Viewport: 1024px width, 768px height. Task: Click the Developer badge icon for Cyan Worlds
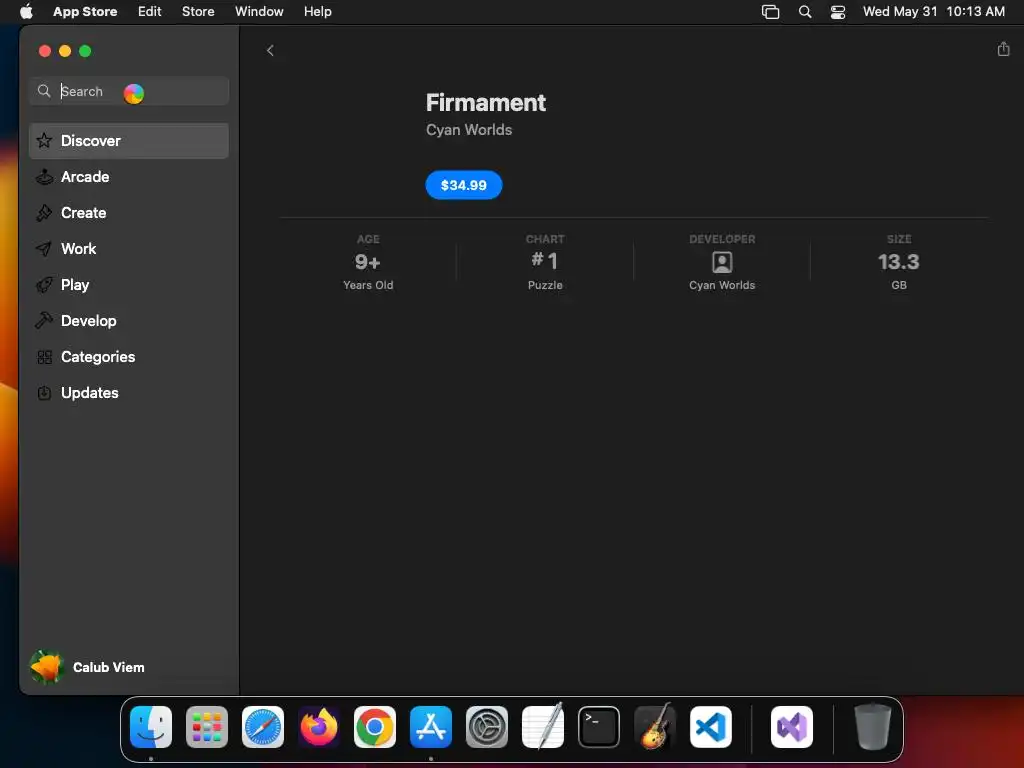[x=722, y=263]
